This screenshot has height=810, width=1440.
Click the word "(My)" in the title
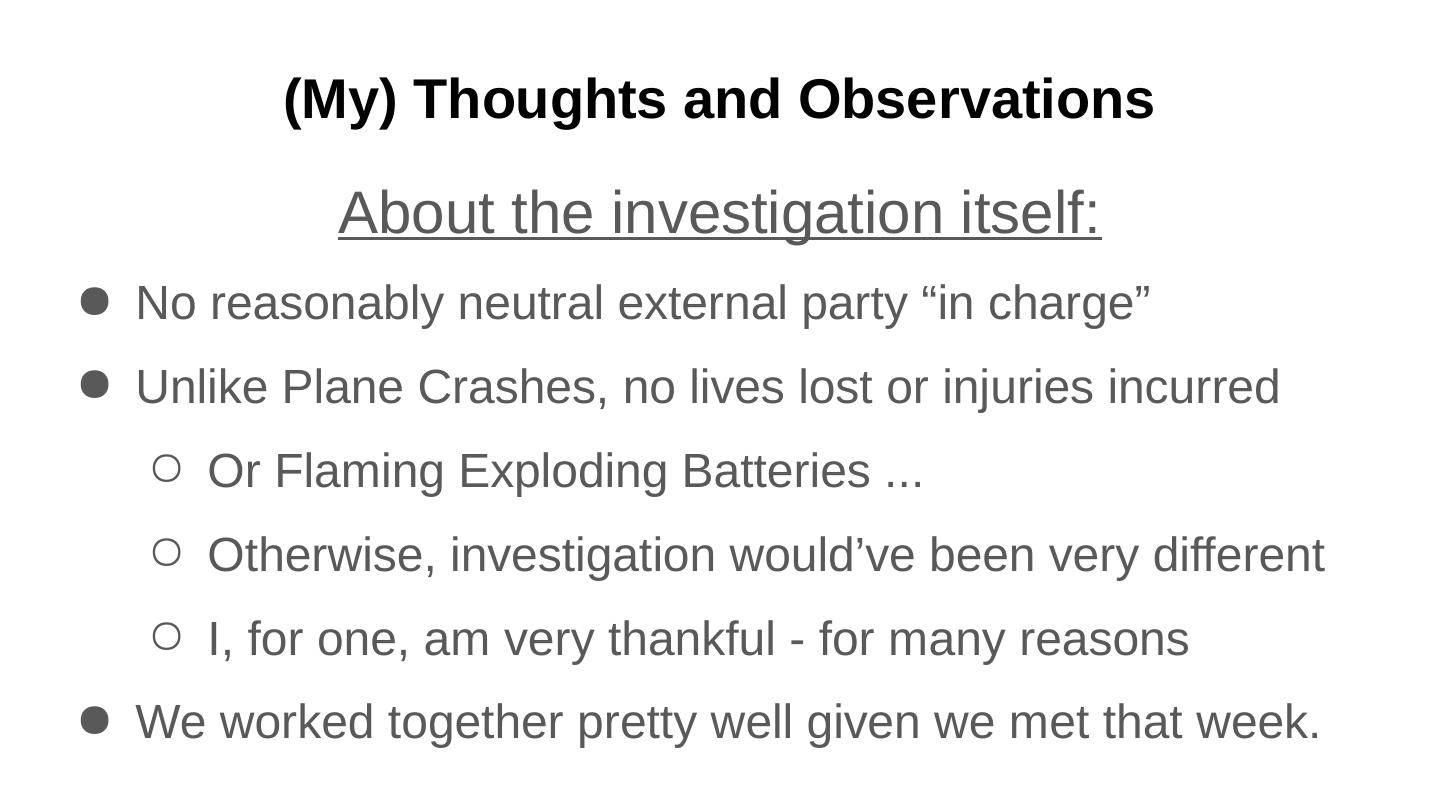[340, 99]
